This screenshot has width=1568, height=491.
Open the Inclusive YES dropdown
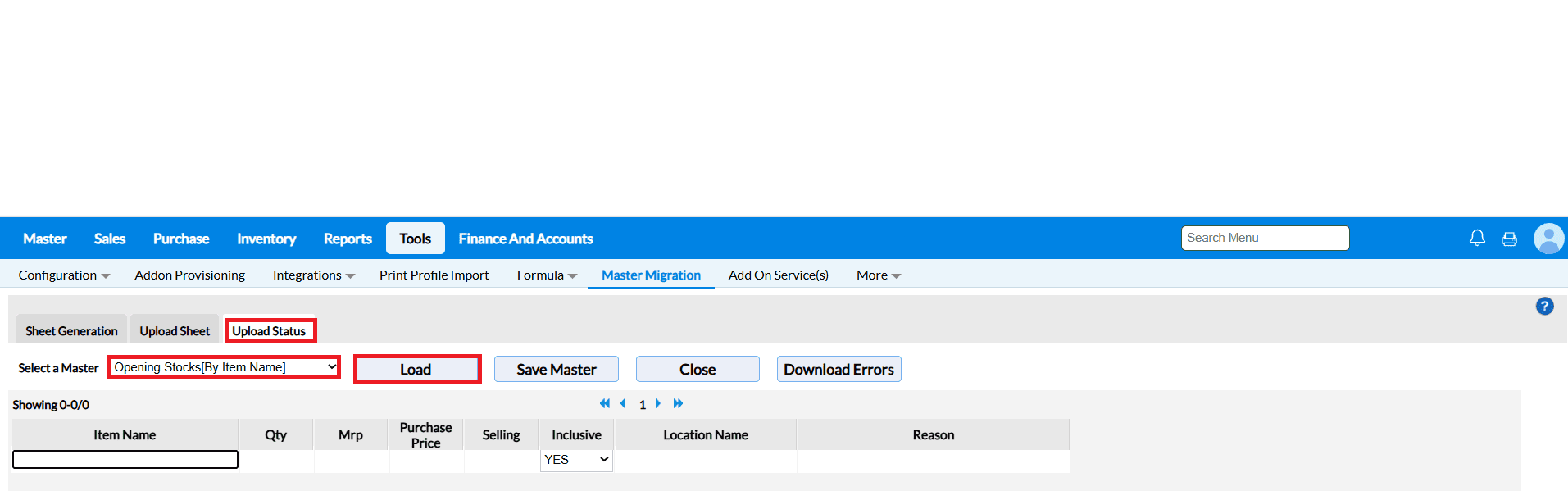pyautogui.click(x=576, y=460)
